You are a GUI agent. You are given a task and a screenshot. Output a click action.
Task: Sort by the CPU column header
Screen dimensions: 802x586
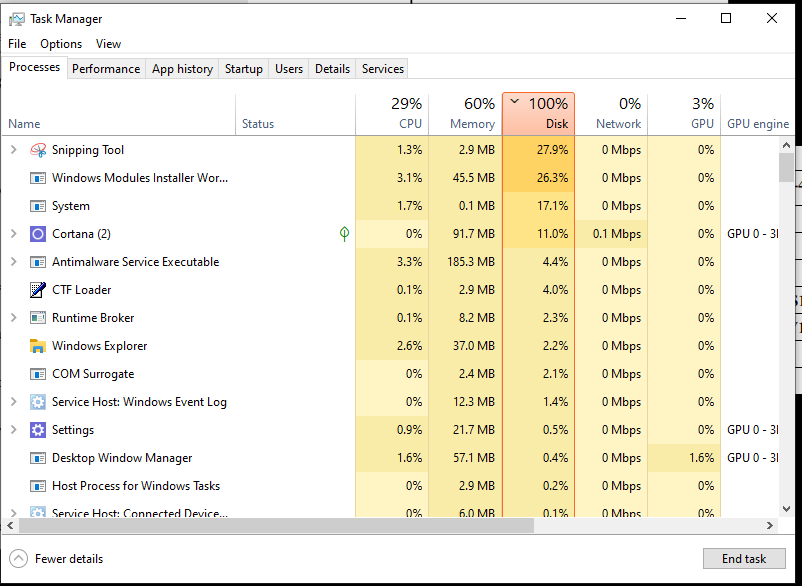392,115
